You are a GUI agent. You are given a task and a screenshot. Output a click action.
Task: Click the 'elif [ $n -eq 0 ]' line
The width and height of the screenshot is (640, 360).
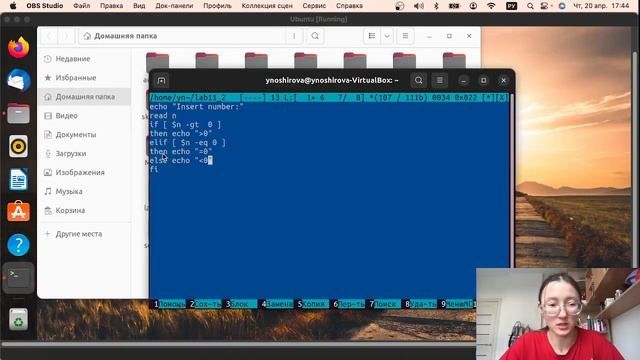[x=187, y=142]
